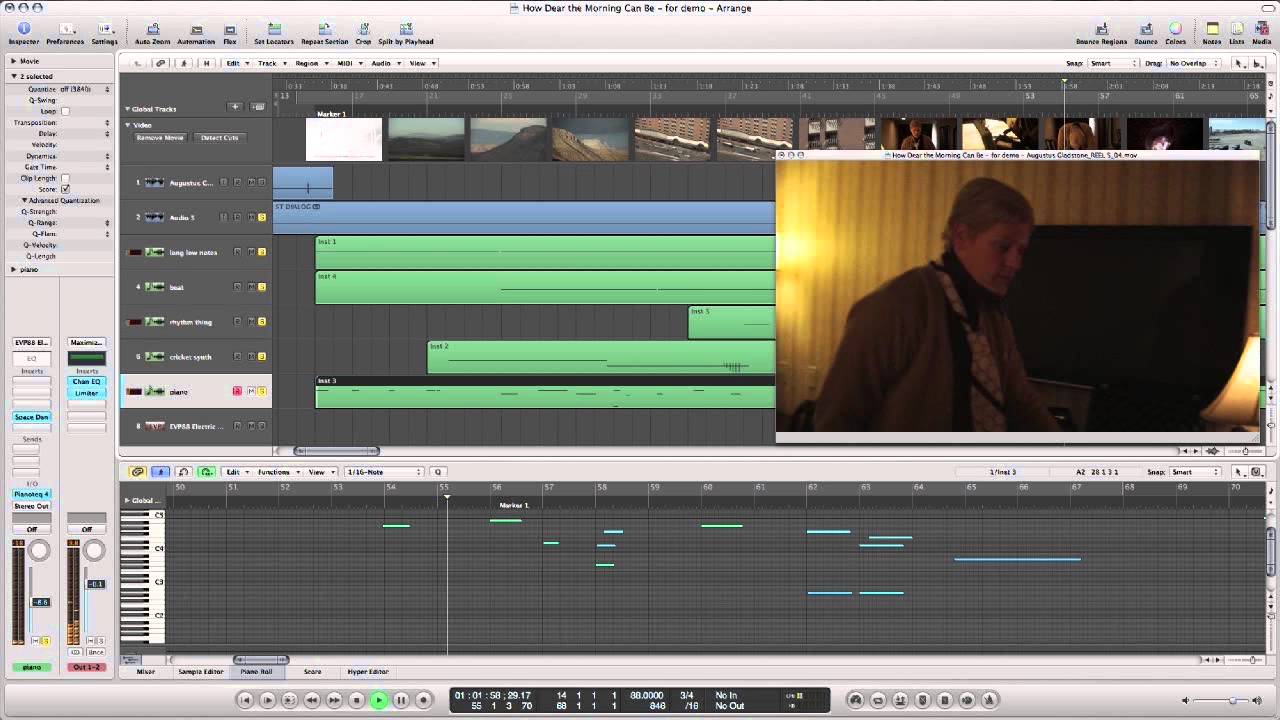This screenshot has height=720, width=1280.
Task: Collapse the Global Tracks disclosure triangle
Action: pyautogui.click(x=127, y=108)
